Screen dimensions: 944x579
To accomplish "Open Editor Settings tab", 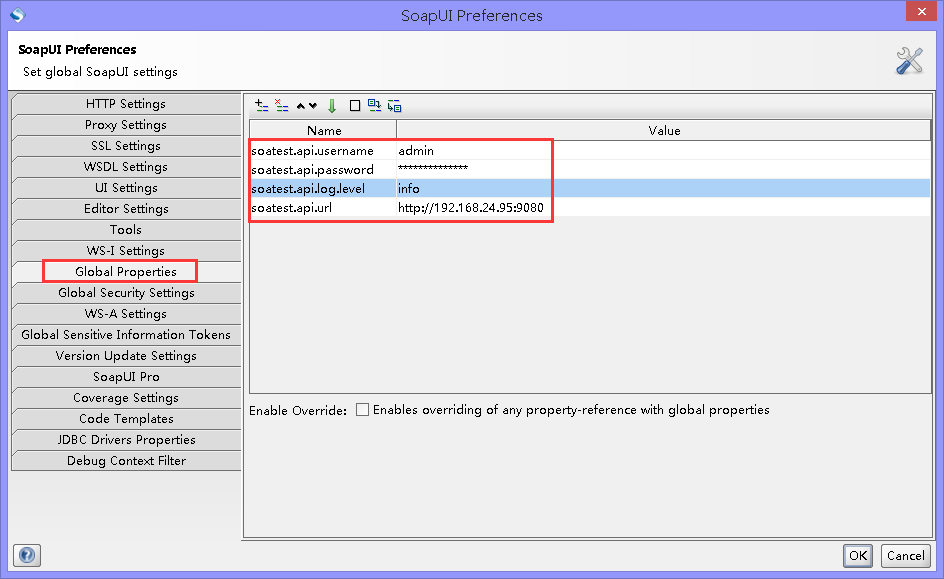I will click(126, 209).
